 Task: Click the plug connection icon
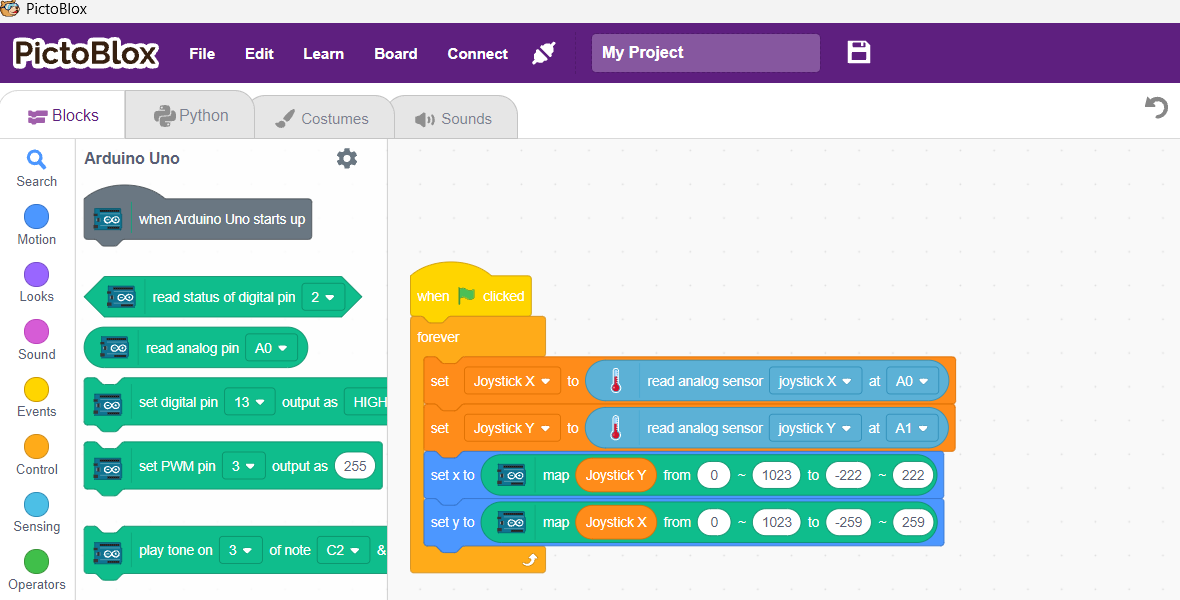coord(543,53)
